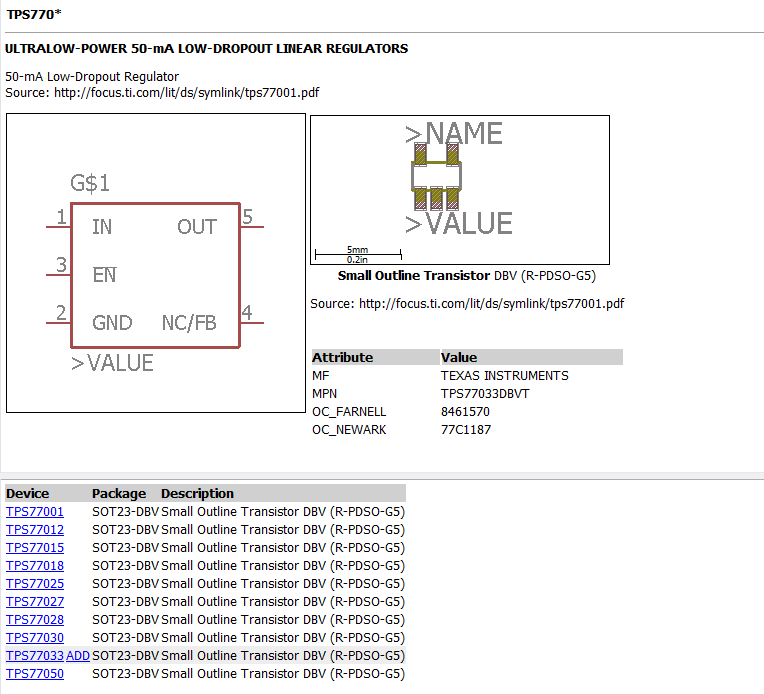Click the MF value TEXAS INSTRUMENTS
The image size is (764, 694).
coord(505,376)
